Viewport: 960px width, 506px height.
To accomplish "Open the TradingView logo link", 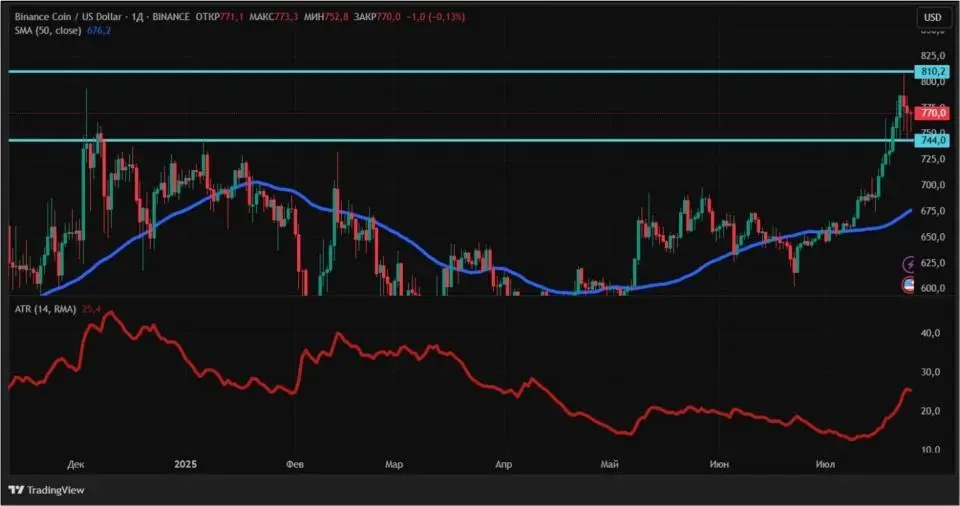I will click(x=47, y=489).
